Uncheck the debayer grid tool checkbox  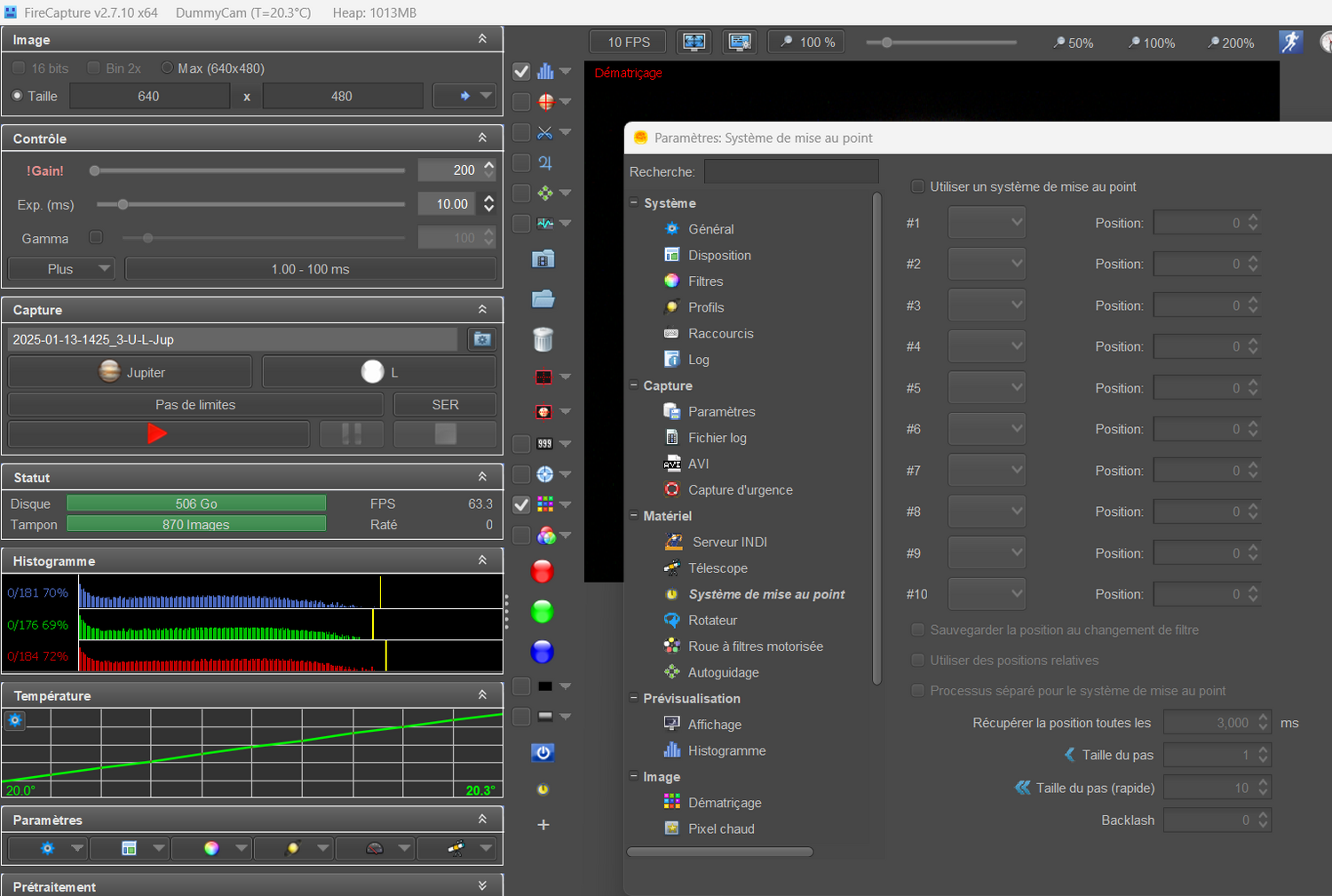click(521, 504)
